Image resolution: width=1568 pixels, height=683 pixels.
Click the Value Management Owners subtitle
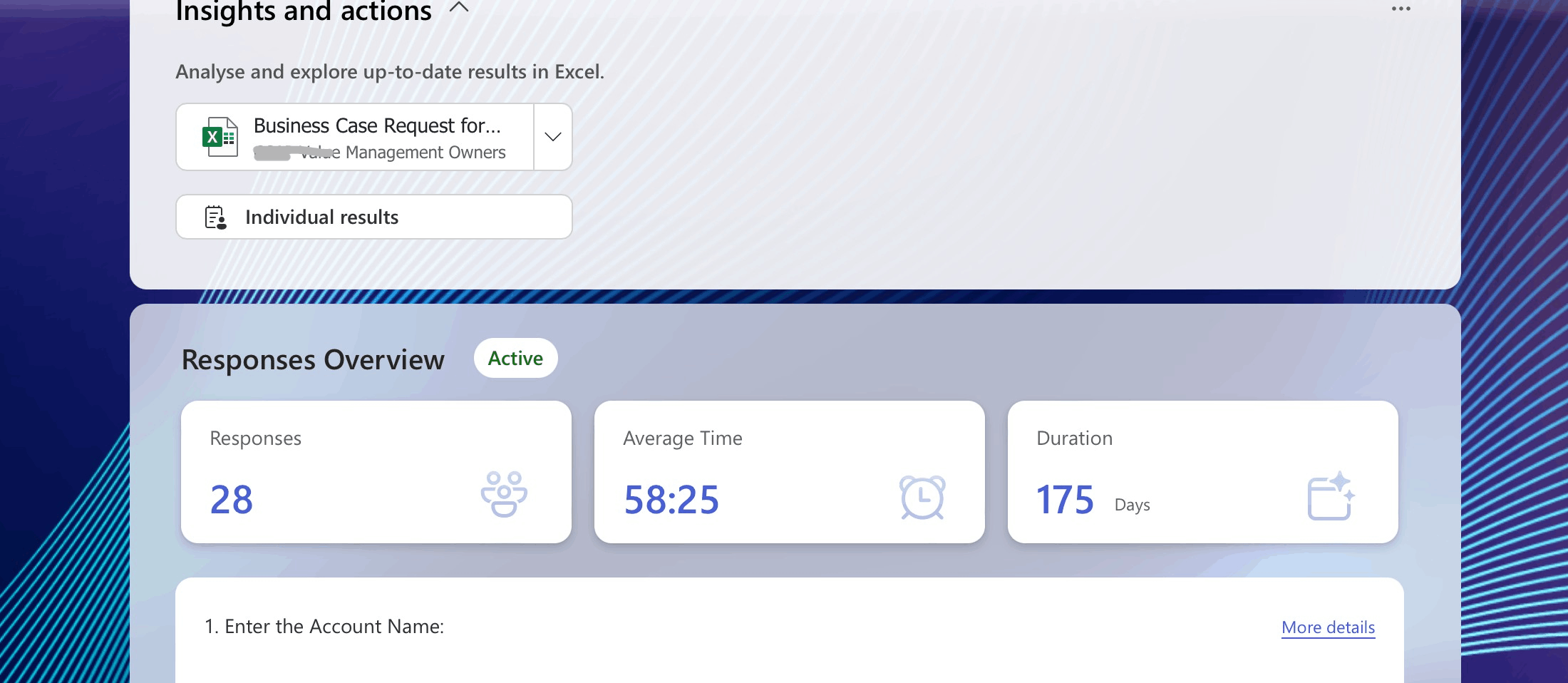[380, 153]
